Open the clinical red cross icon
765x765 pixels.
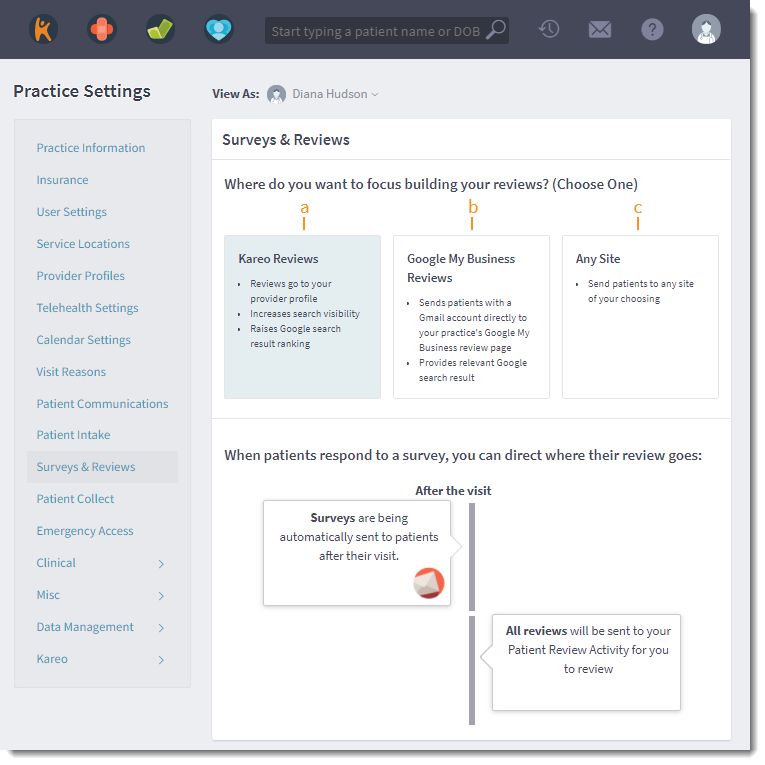pos(102,29)
